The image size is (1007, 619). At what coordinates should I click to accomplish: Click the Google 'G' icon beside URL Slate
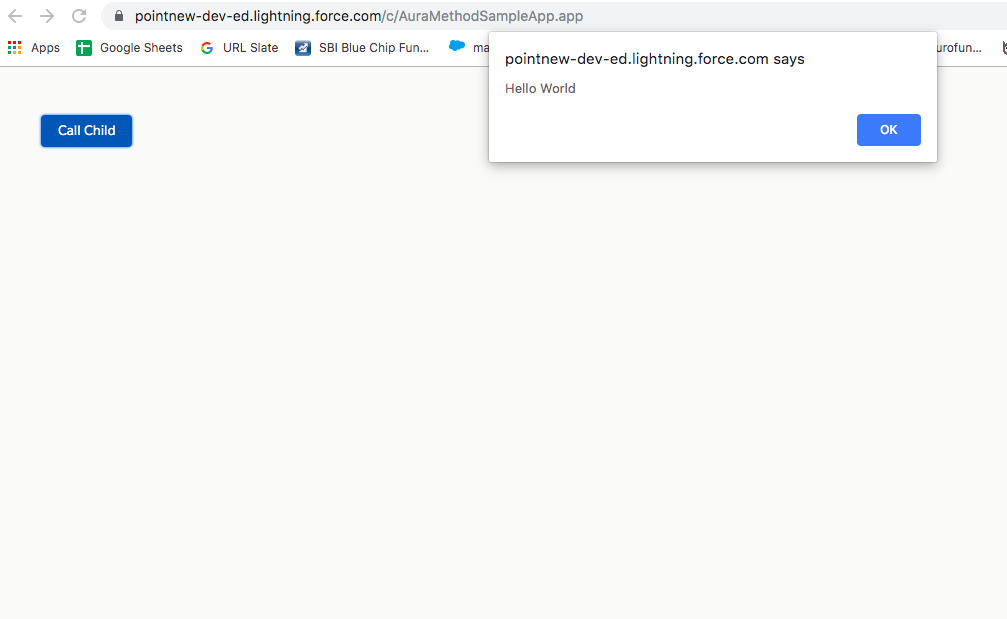[x=207, y=47]
